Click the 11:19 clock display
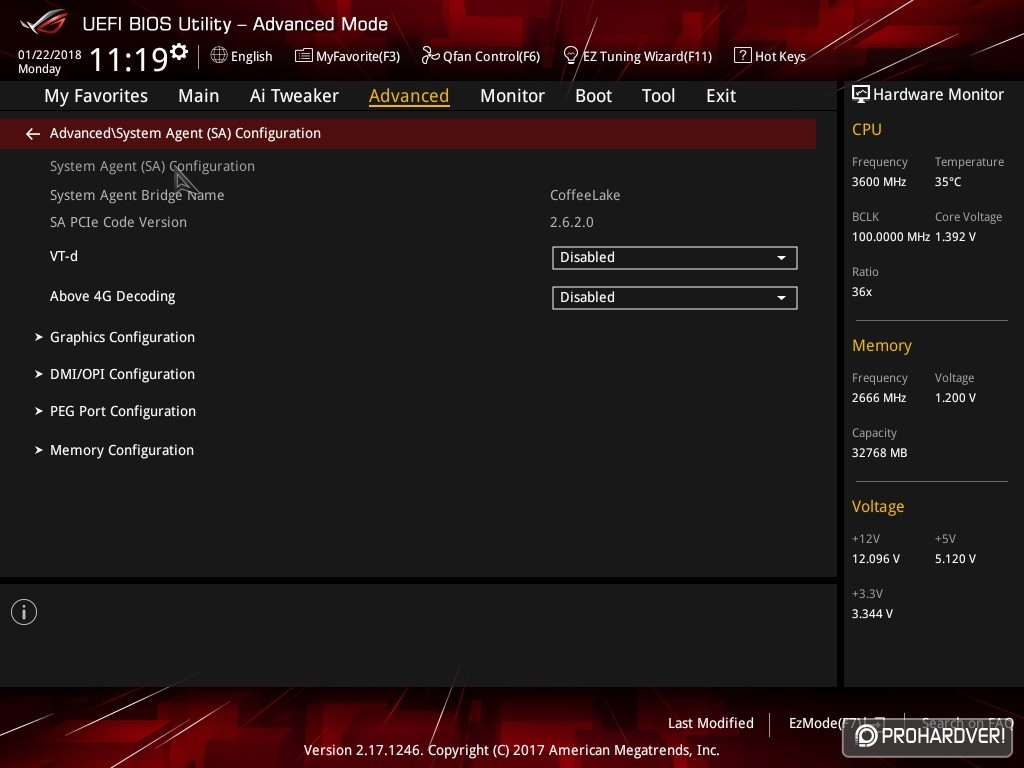 tap(129, 59)
